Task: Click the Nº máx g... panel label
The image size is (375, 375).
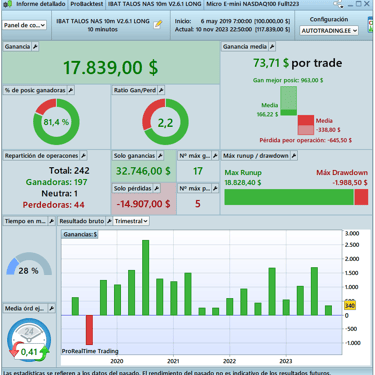Action: coord(195,156)
